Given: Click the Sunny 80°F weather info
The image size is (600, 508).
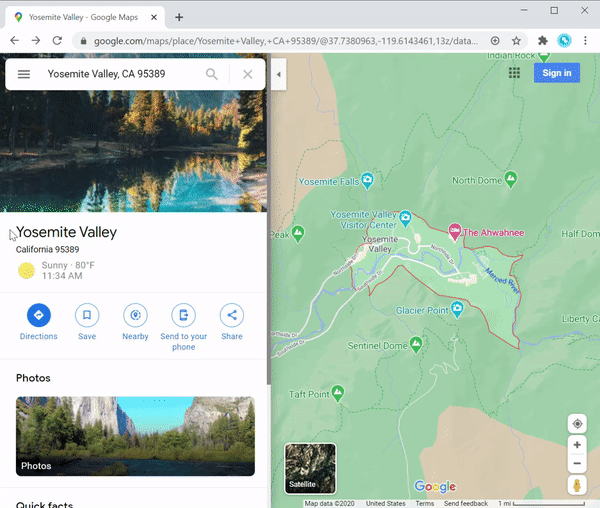Looking at the screenshot, I should pyautogui.click(x=56, y=270).
